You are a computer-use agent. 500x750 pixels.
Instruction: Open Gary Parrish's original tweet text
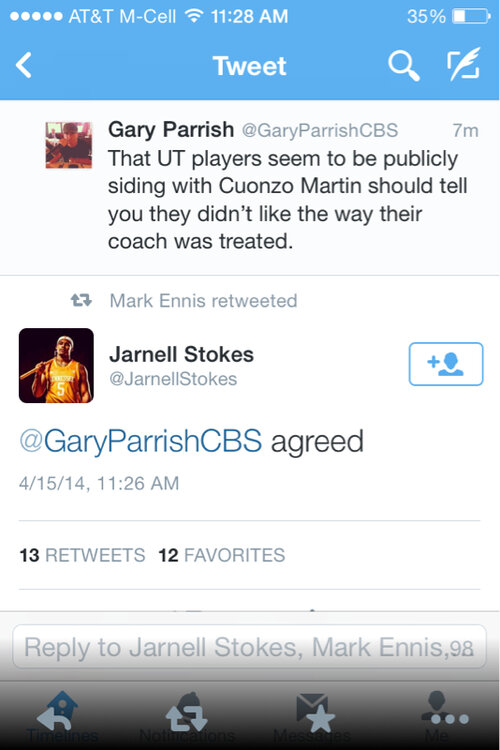pos(287,200)
